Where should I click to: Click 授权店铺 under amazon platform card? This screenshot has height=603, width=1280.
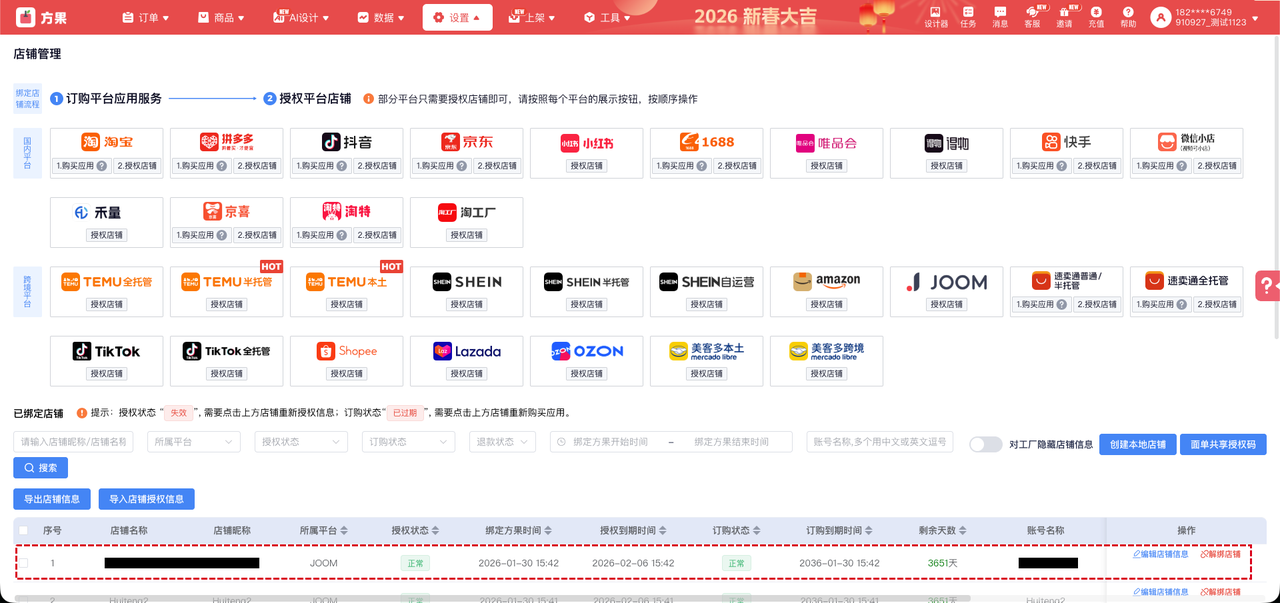pos(827,304)
